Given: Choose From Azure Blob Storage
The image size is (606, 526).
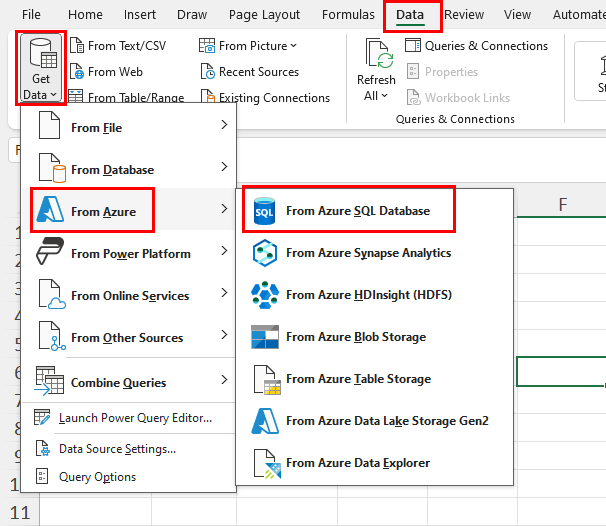Looking at the screenshot, I should (x=374, y=337).
